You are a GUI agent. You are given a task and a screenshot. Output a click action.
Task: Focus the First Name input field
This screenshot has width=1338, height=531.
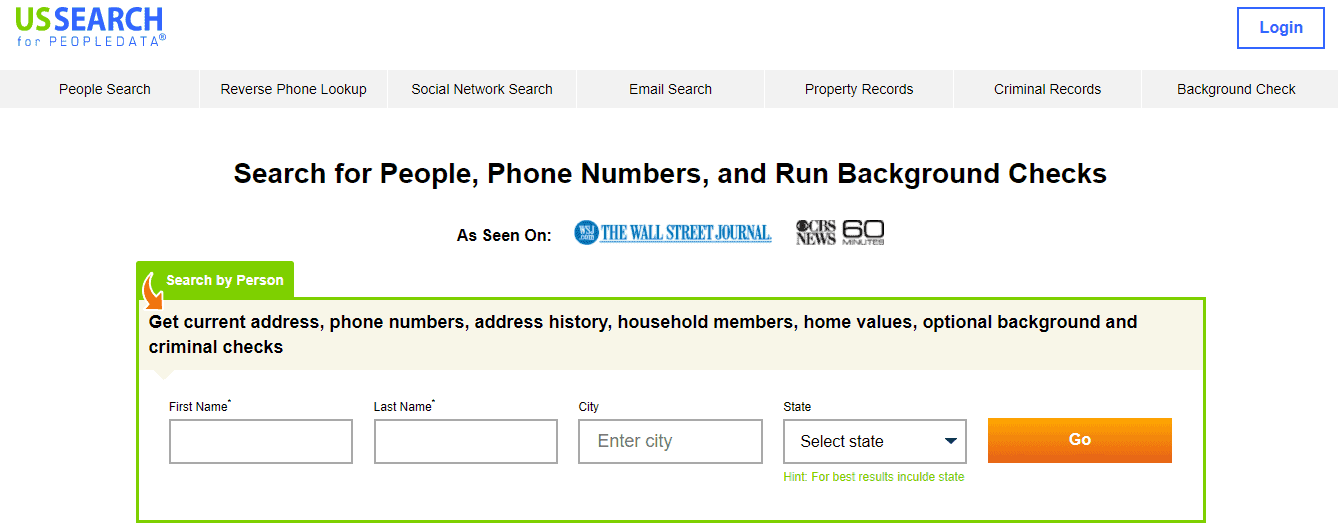[261, 441]
